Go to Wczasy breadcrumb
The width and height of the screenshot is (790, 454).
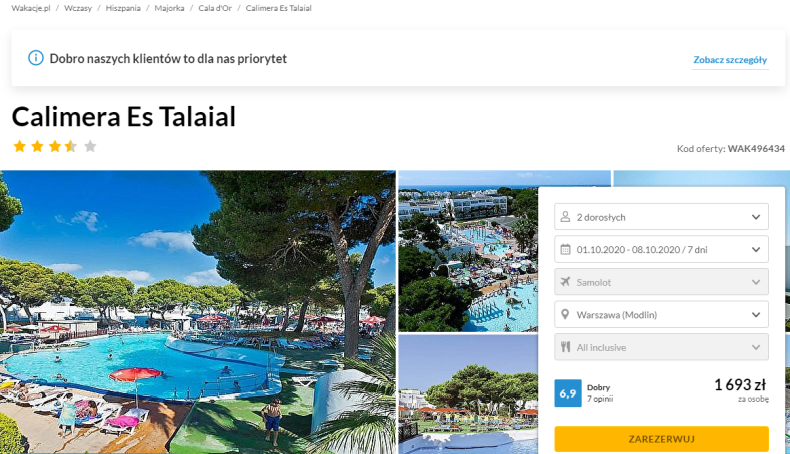point(78,8)
